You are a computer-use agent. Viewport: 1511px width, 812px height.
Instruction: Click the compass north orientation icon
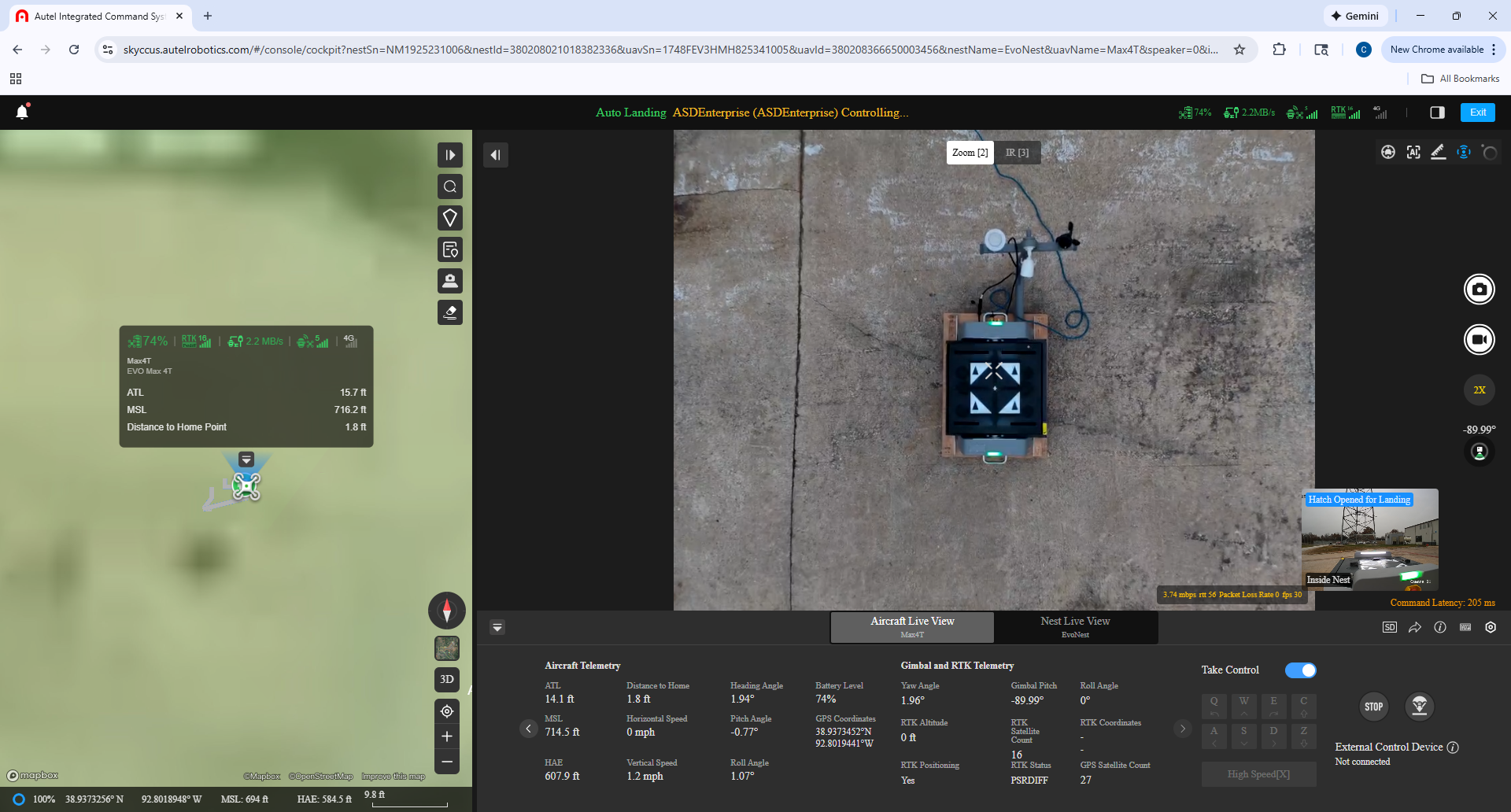[x=446, y=611]
